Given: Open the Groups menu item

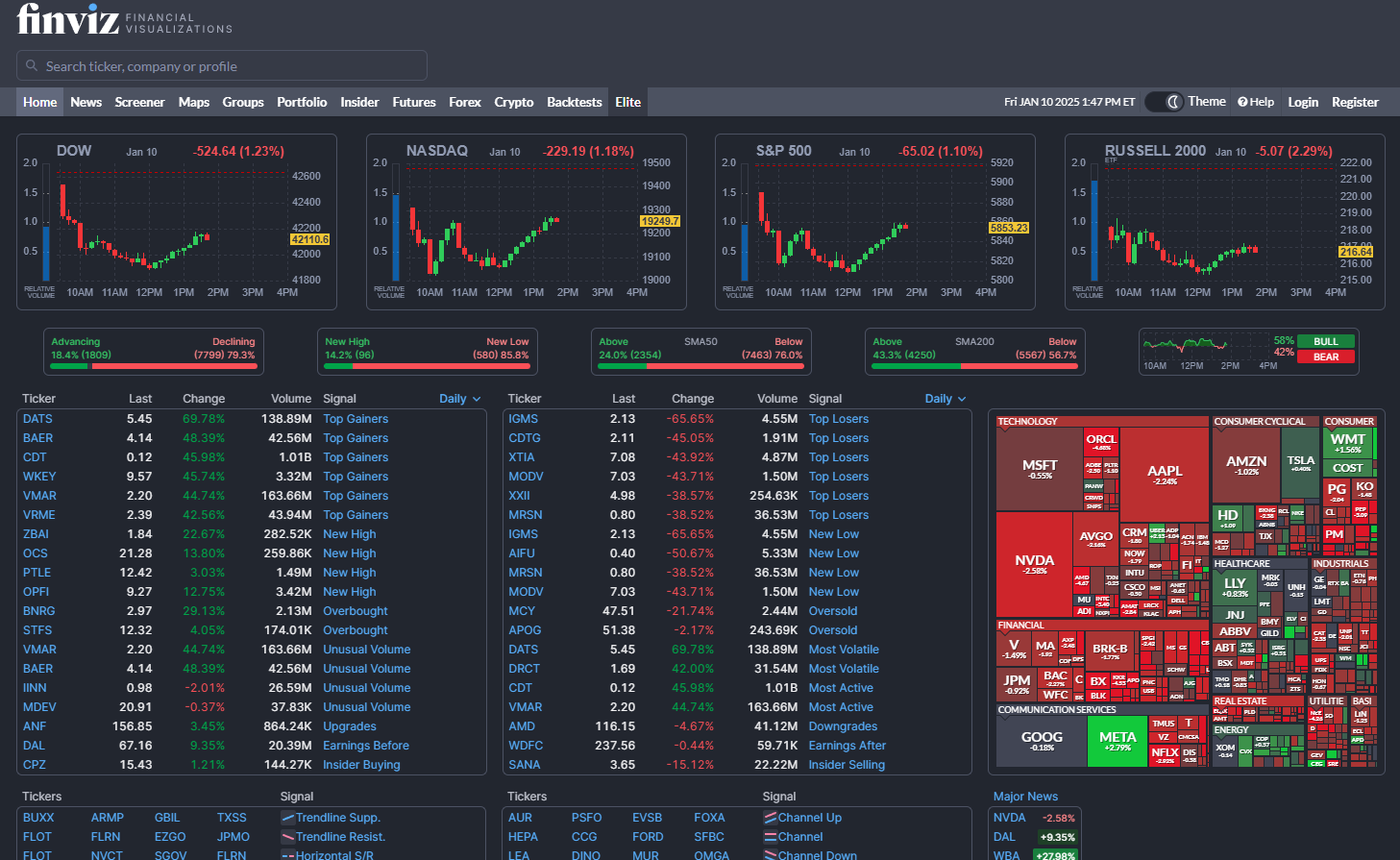Looking at the screenshot, I should tap(243, 102).
